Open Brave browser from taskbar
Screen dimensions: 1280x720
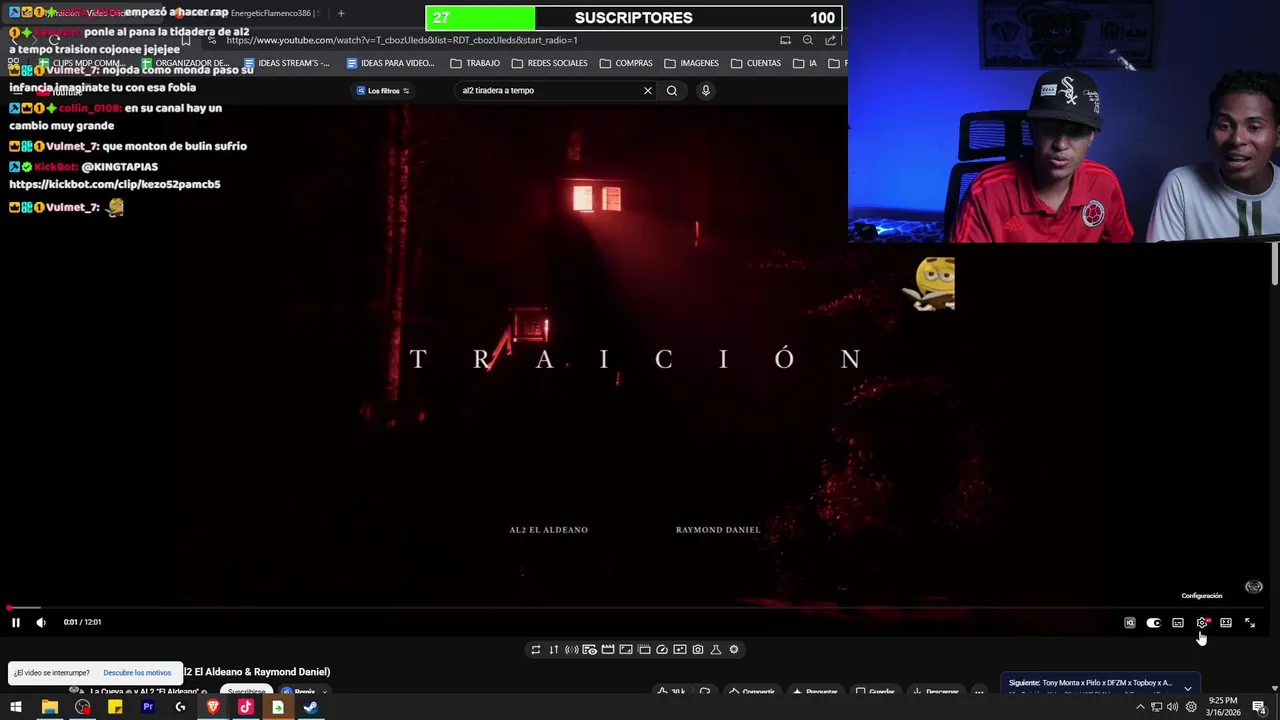click(x=213, y=708)
